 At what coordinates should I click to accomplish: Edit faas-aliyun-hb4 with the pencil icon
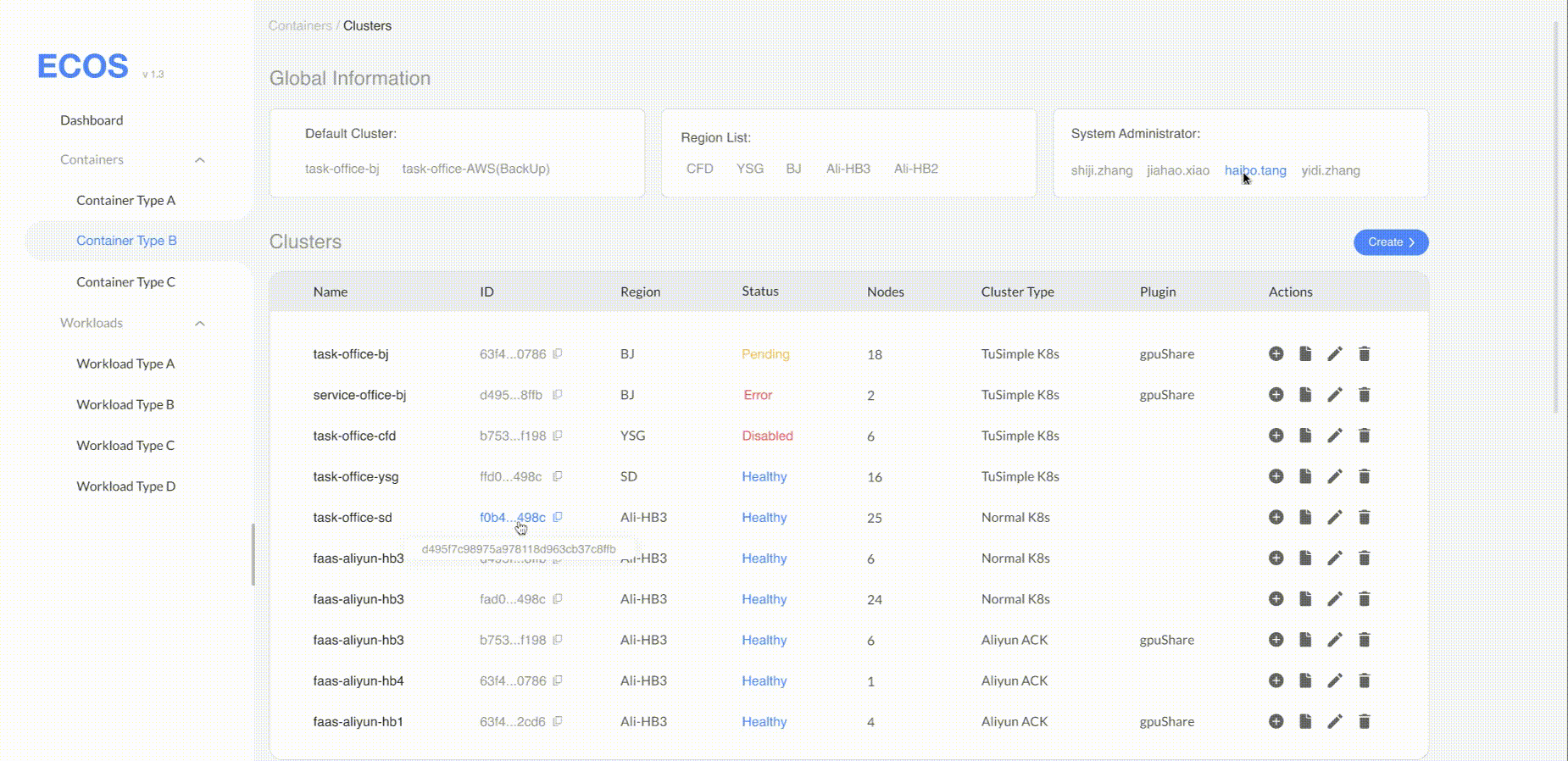[1335, 680]
